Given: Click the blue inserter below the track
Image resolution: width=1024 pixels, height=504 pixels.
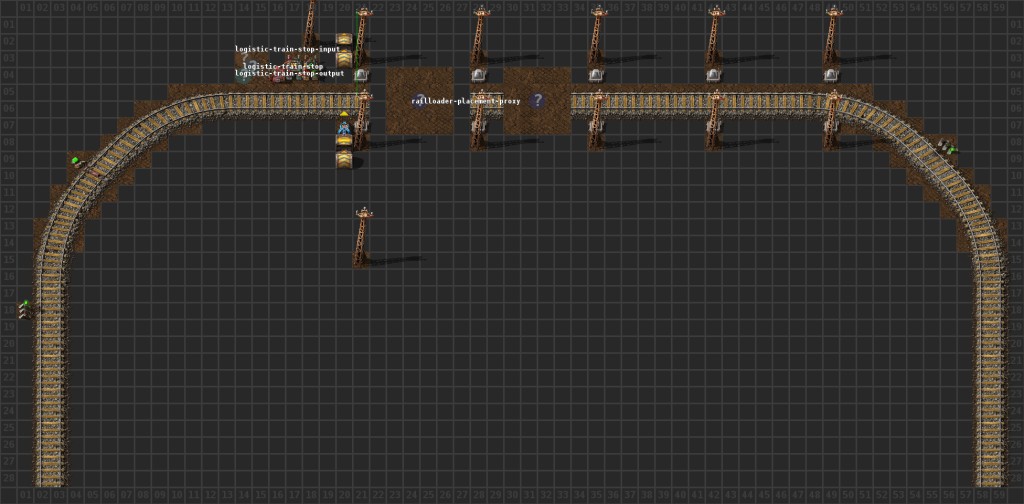Looking at the screenshot, I should click(344, 127).
